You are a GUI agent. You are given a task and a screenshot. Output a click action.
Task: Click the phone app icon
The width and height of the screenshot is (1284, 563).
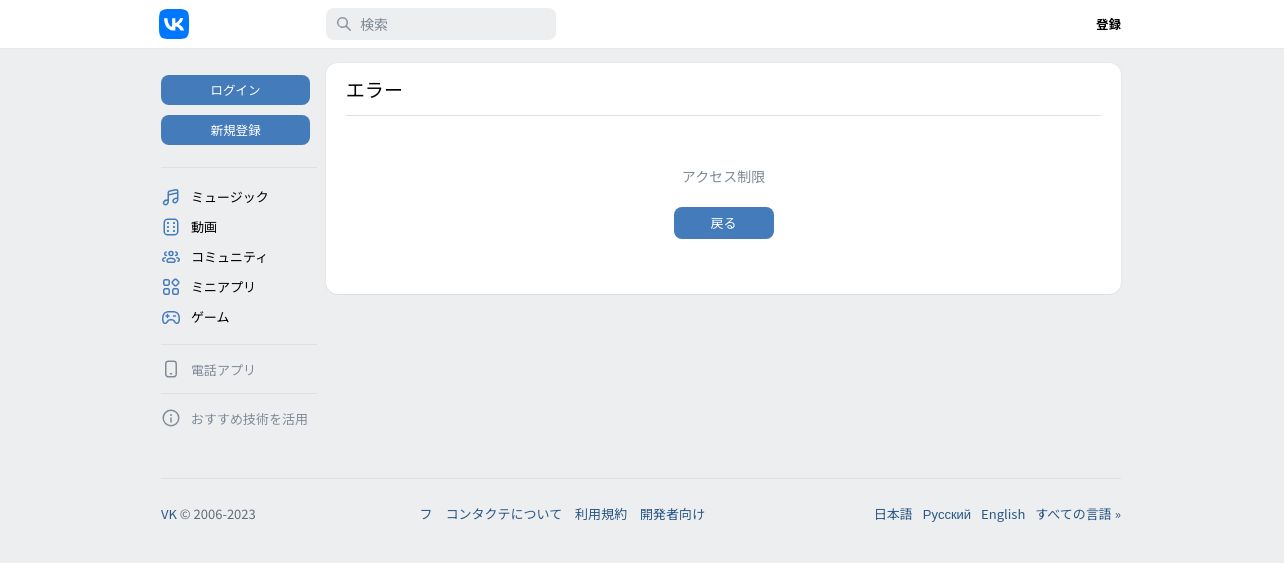[x=171, y=369]
